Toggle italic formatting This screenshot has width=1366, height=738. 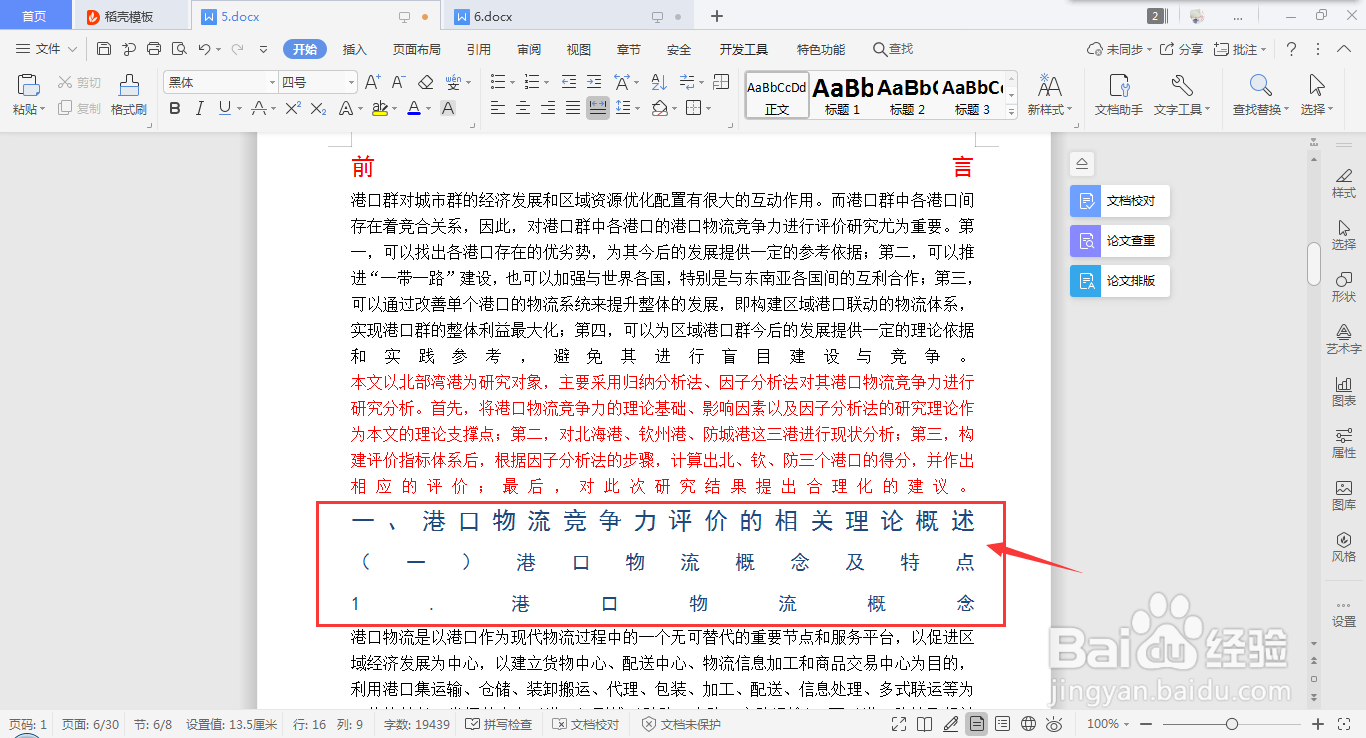[197, 109]
